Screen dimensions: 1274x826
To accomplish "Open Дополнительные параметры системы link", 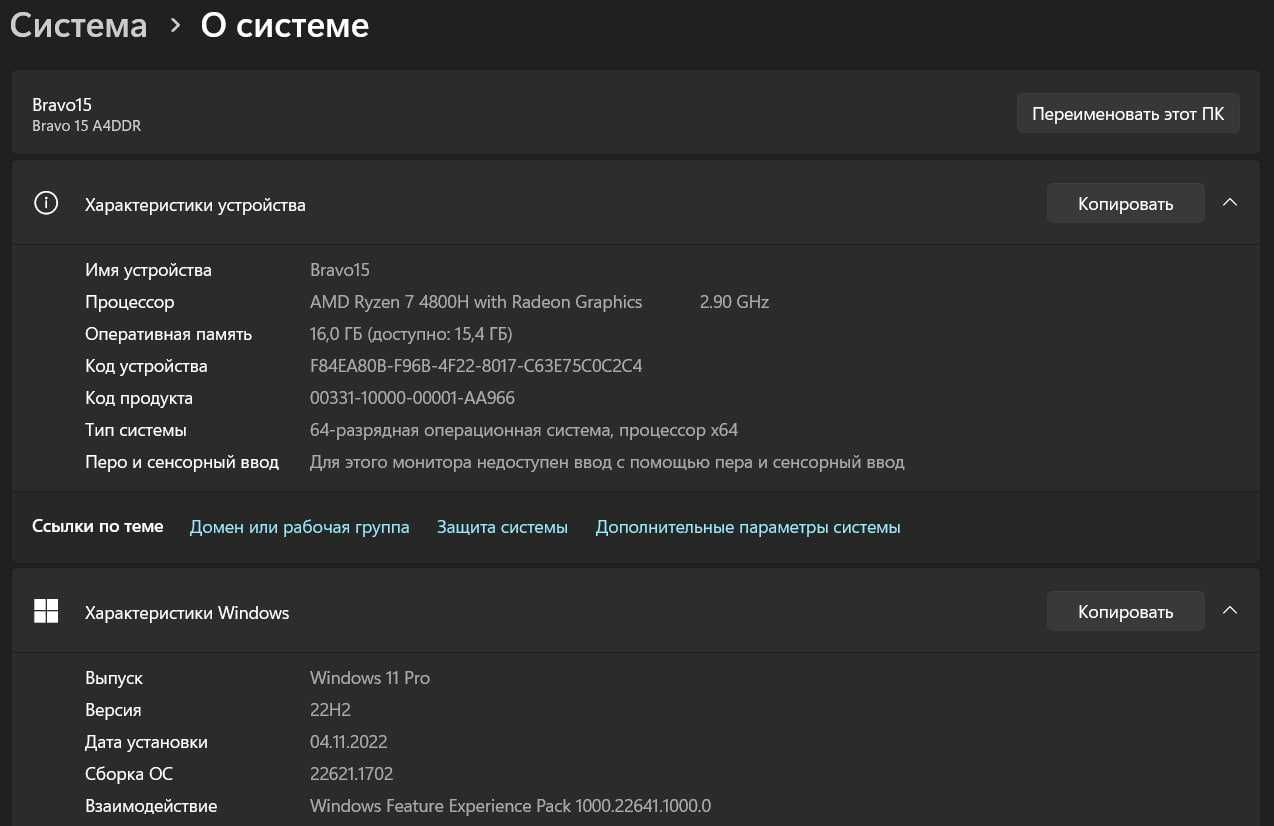I will [748, 527].
